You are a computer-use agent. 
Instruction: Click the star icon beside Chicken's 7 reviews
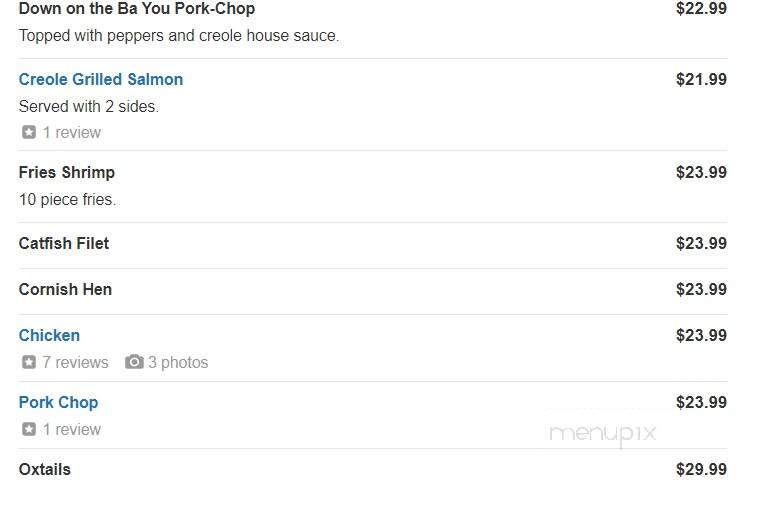(29, 362)
